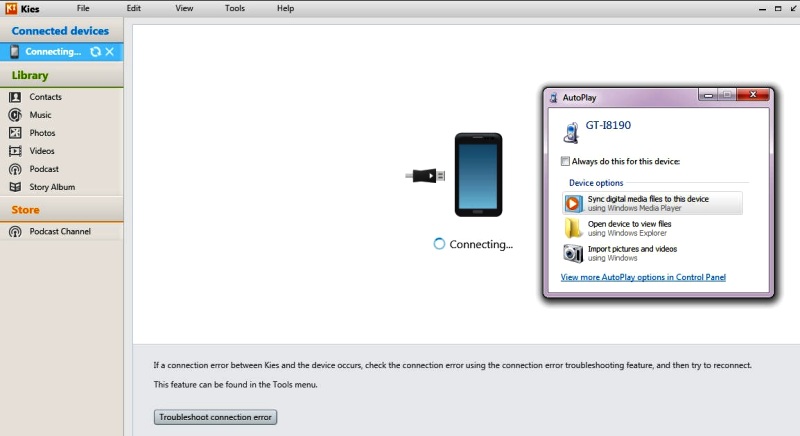Check Always do this for this device

coord(565,161)
